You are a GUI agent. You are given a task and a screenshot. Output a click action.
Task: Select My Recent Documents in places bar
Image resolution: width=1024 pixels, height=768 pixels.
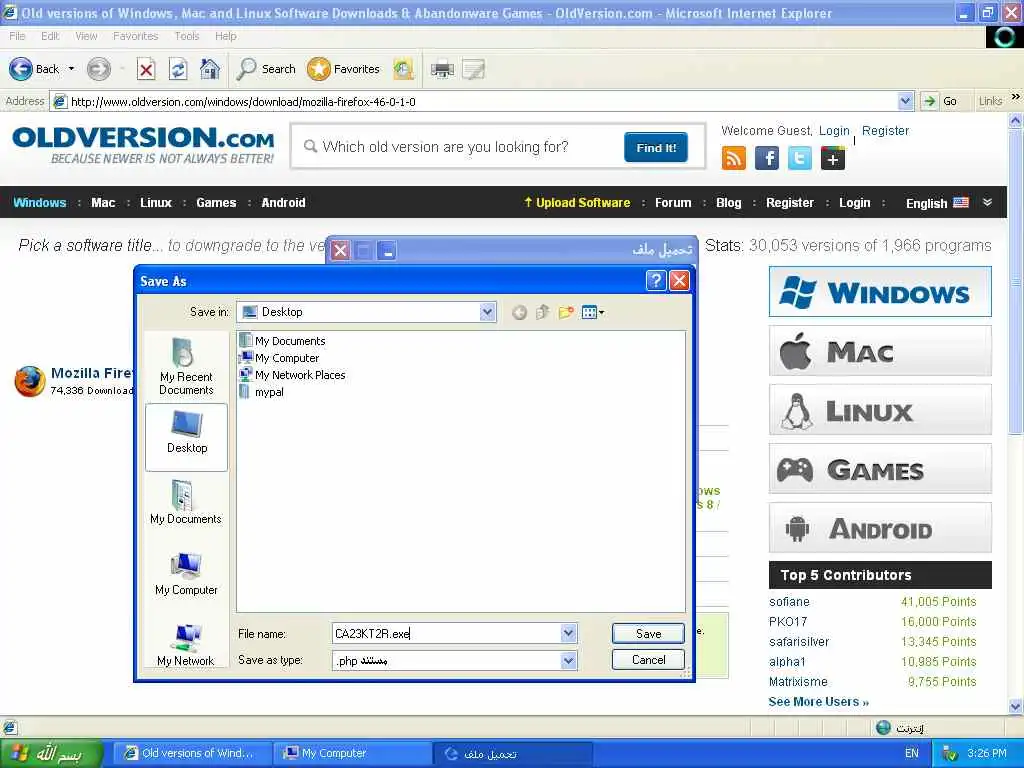(x=186, y=366)
